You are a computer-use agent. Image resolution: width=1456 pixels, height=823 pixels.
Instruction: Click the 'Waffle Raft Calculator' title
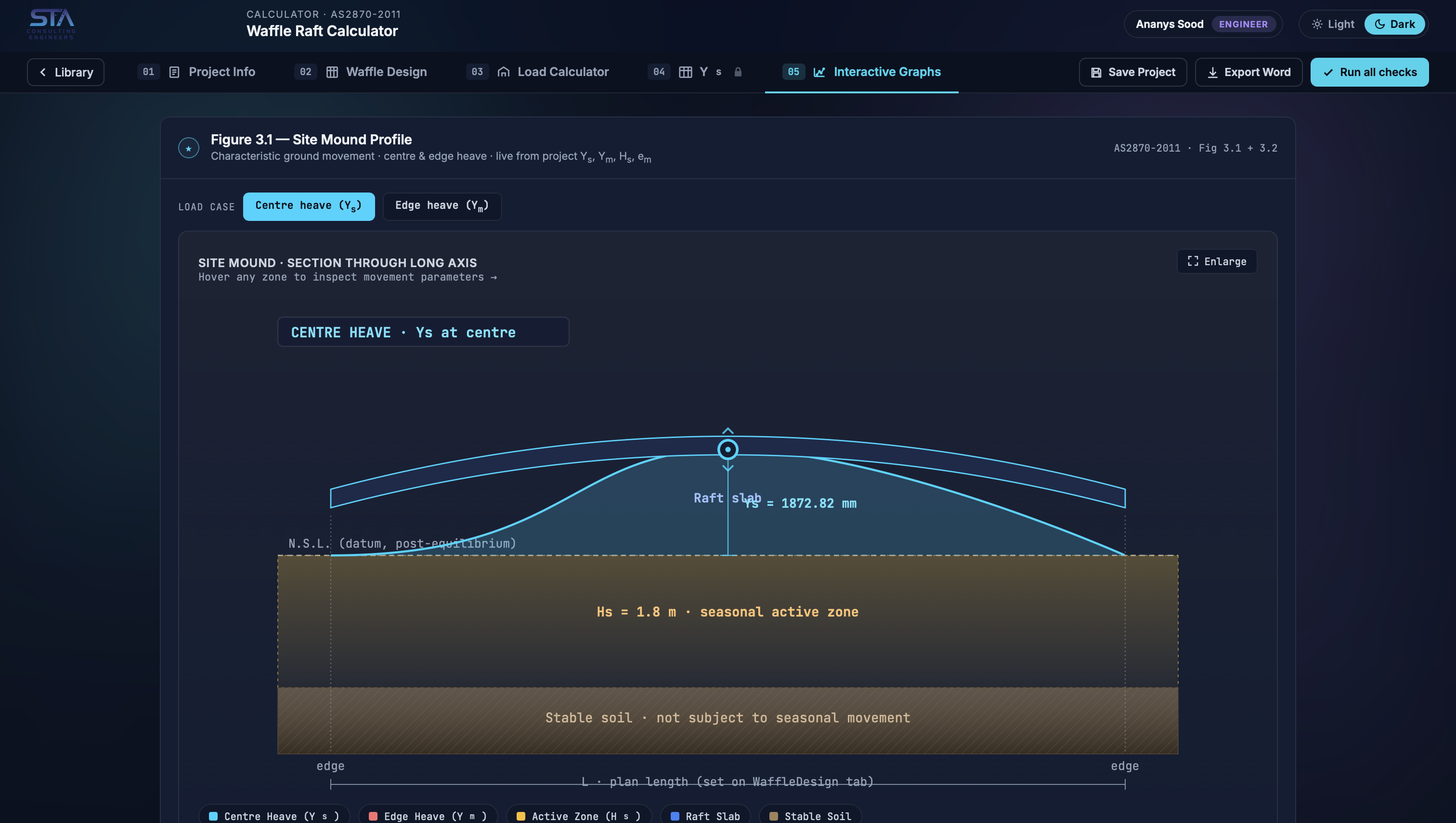[x=322, y=31]
